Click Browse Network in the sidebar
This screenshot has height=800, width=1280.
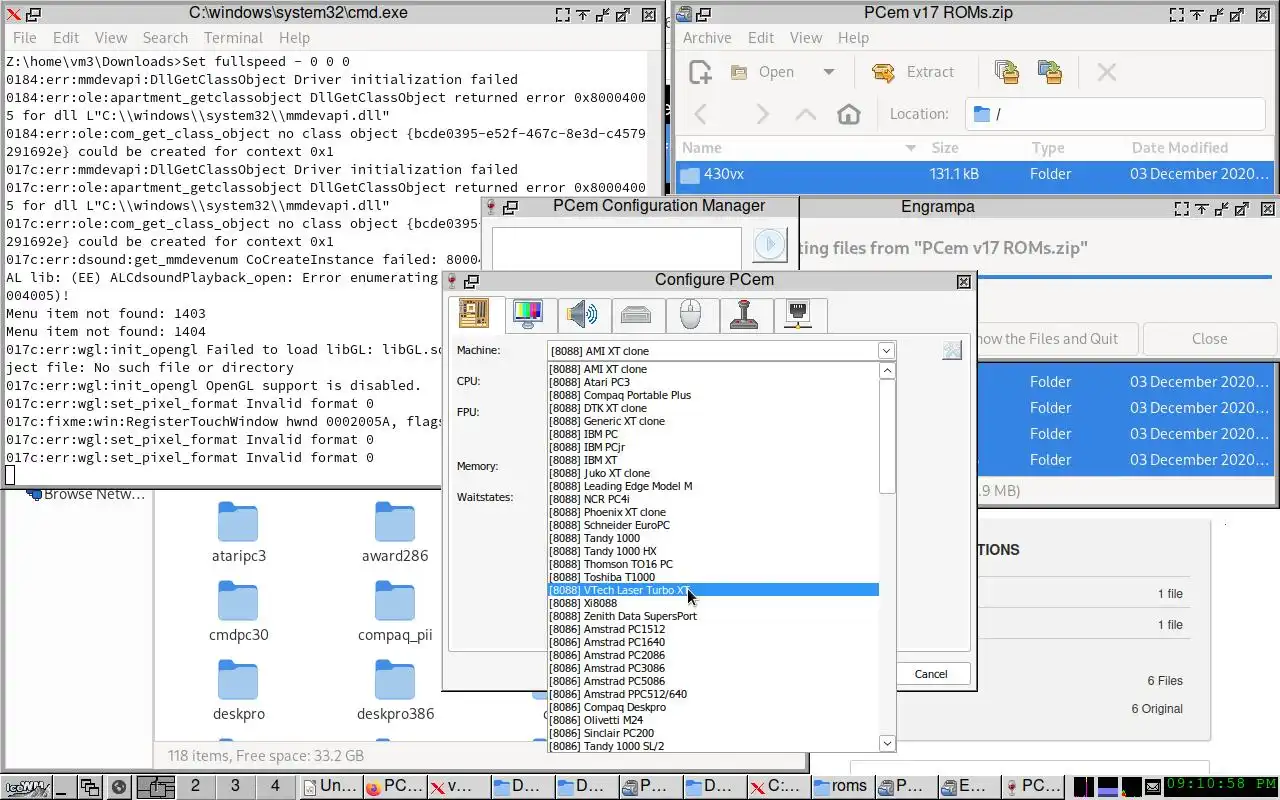click(x=87, y=494)
